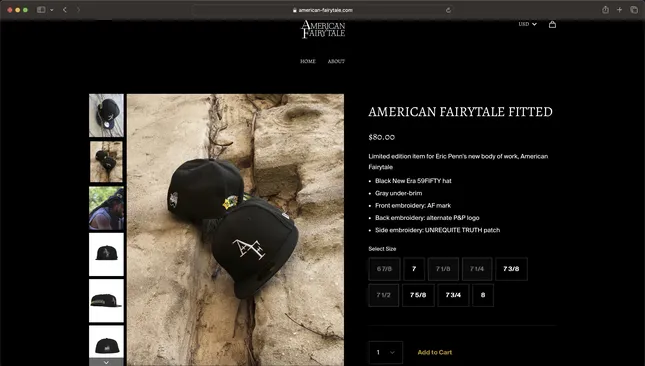Reload the page with refresh icon
This screenshot has width=645, height=366.
click(448, 10)
